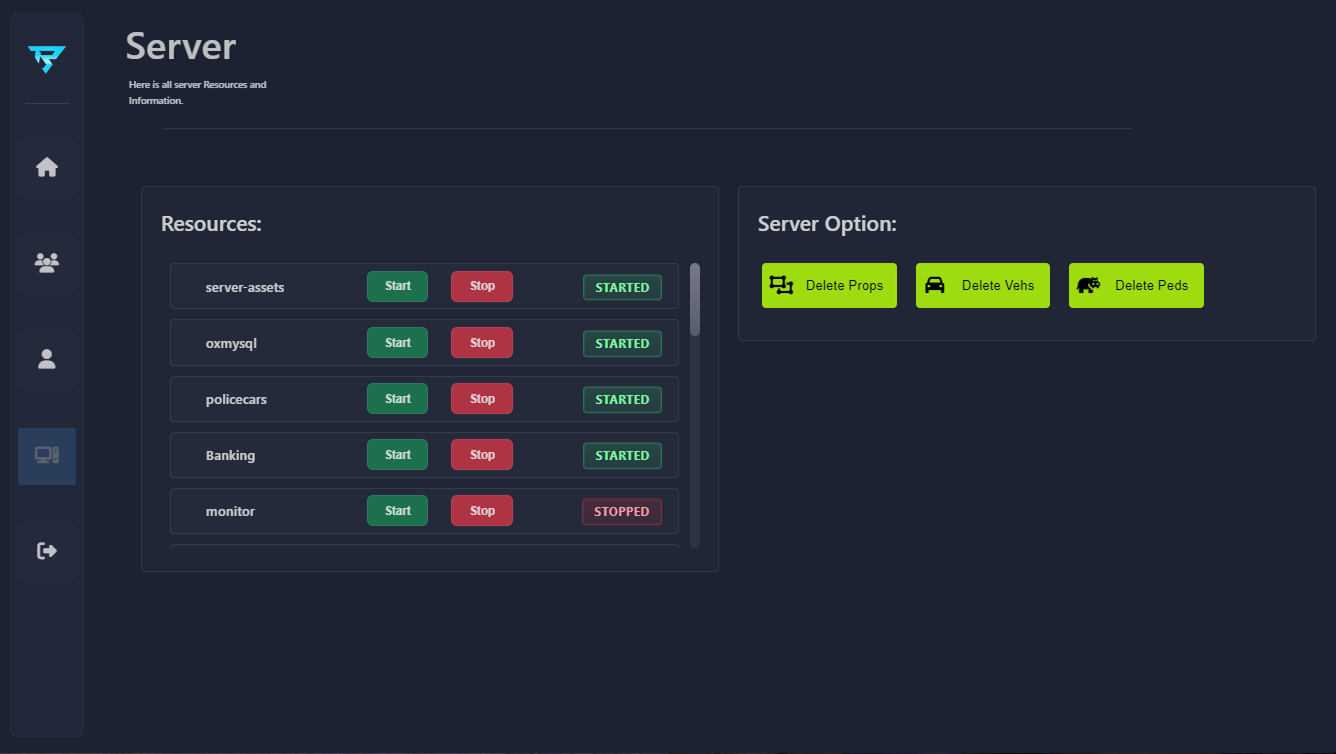Click the policecars resource name
The width and height of the screenshot is (1336, 754).
(236, 399)
